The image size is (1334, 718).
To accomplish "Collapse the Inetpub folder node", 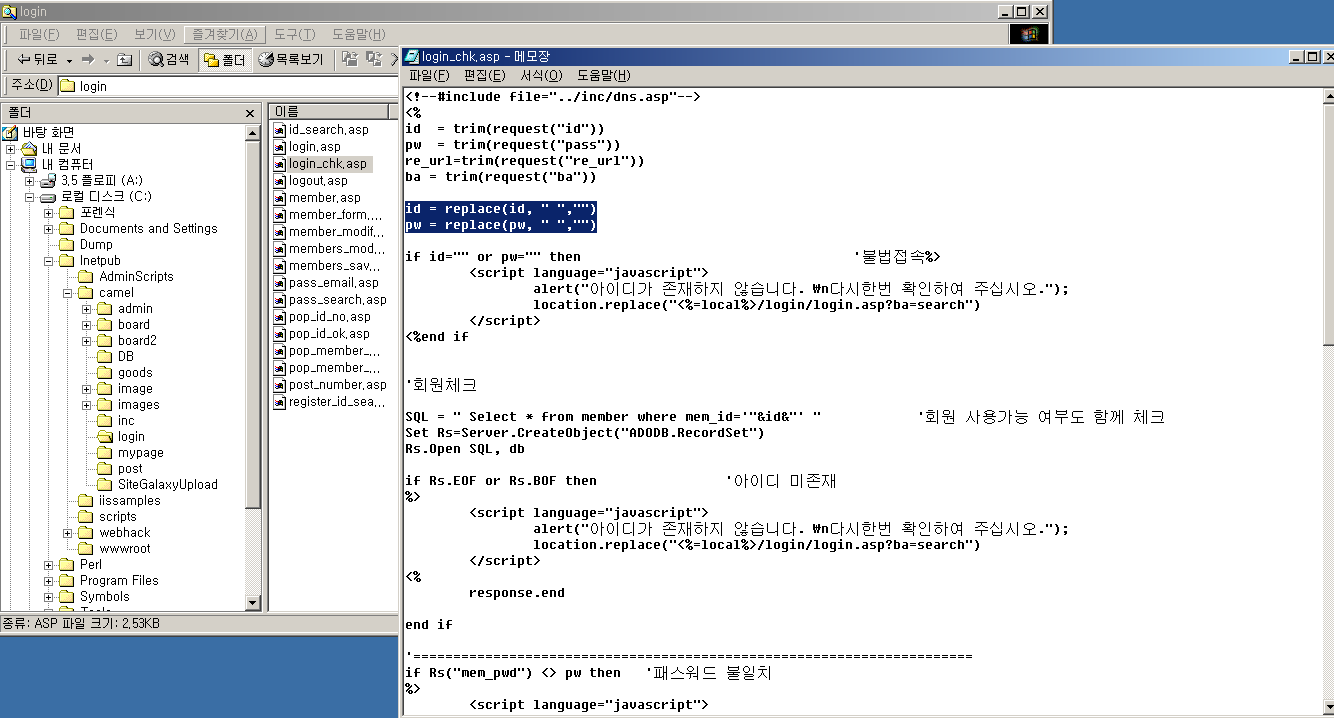I will pyautogui.click(x=49, y=260).
